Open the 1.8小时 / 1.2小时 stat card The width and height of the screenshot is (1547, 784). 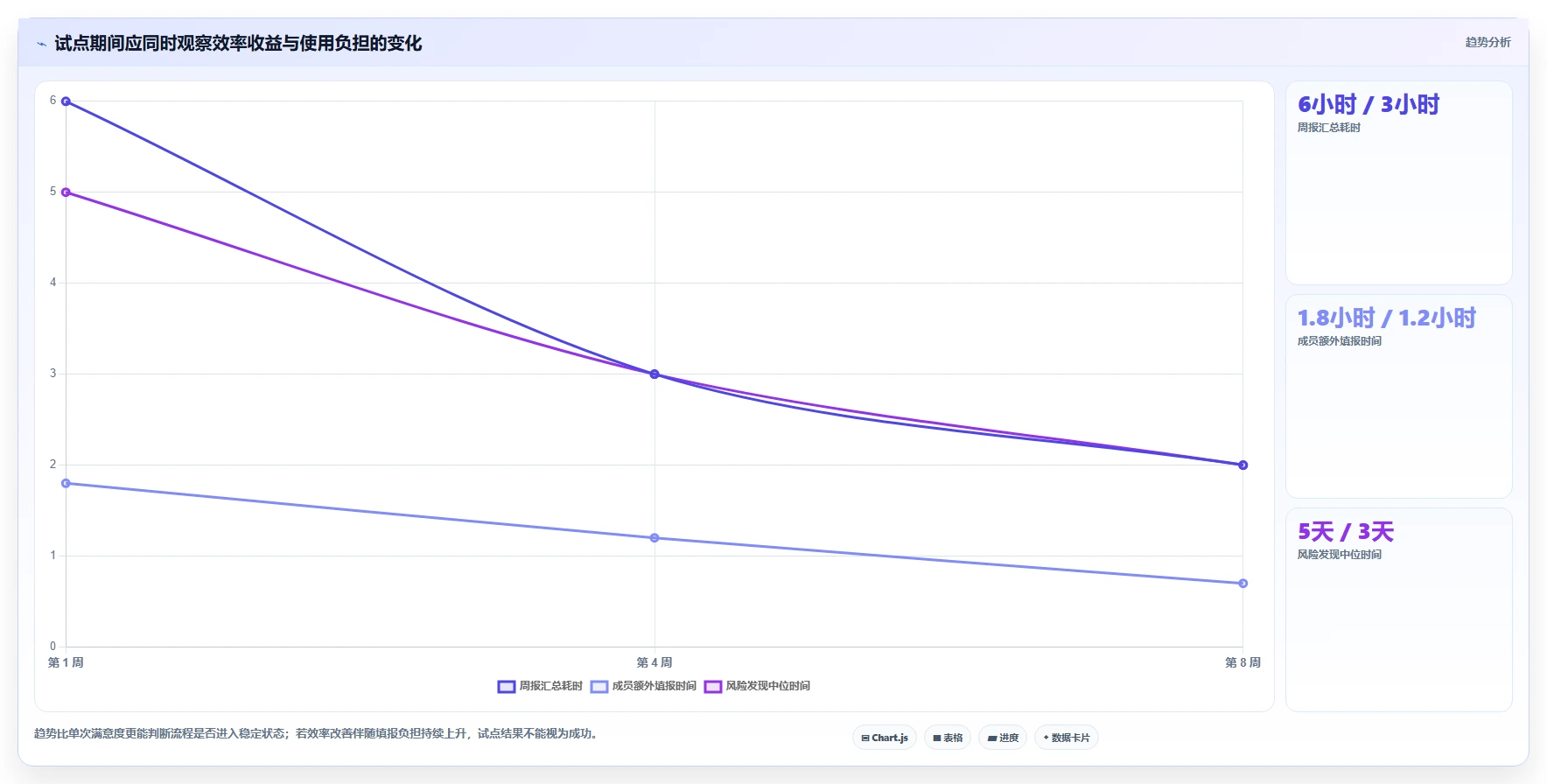coord(1398,396)
